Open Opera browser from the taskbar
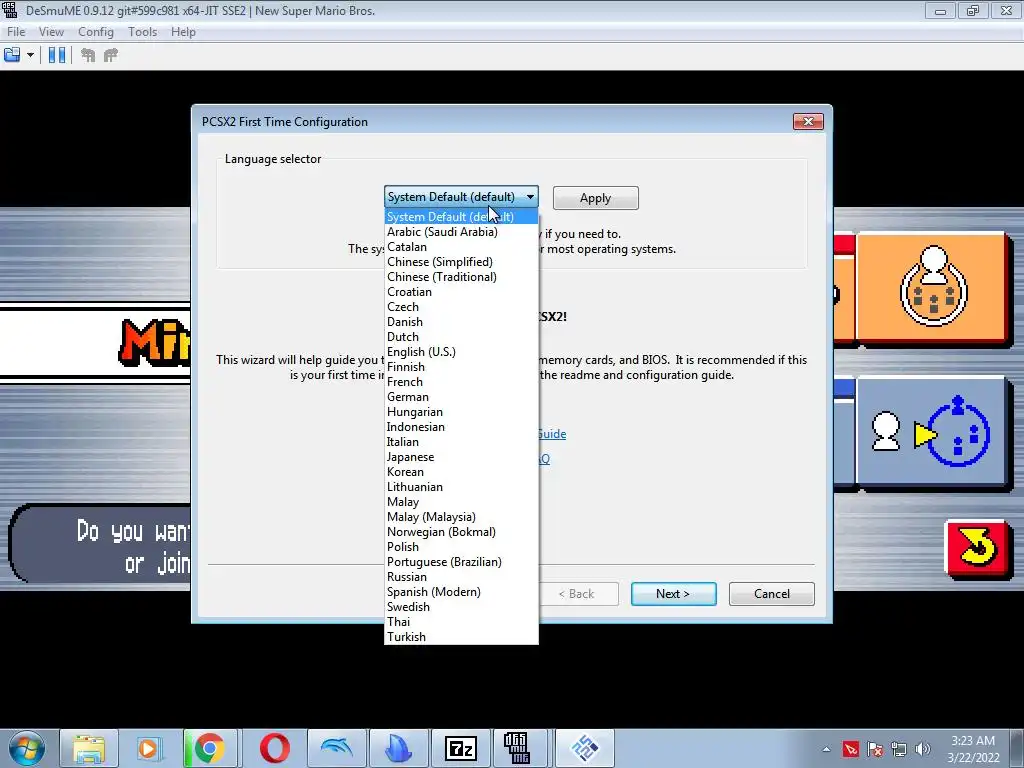 tap(274, 748)
